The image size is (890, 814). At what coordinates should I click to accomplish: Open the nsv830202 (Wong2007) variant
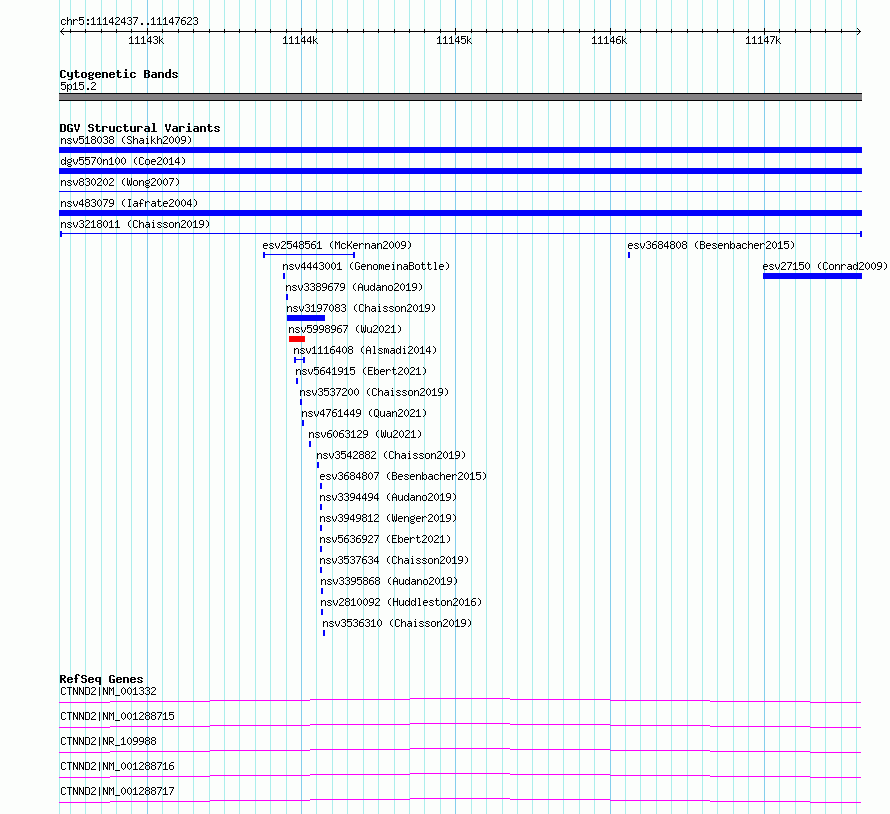tap(120, 182)
